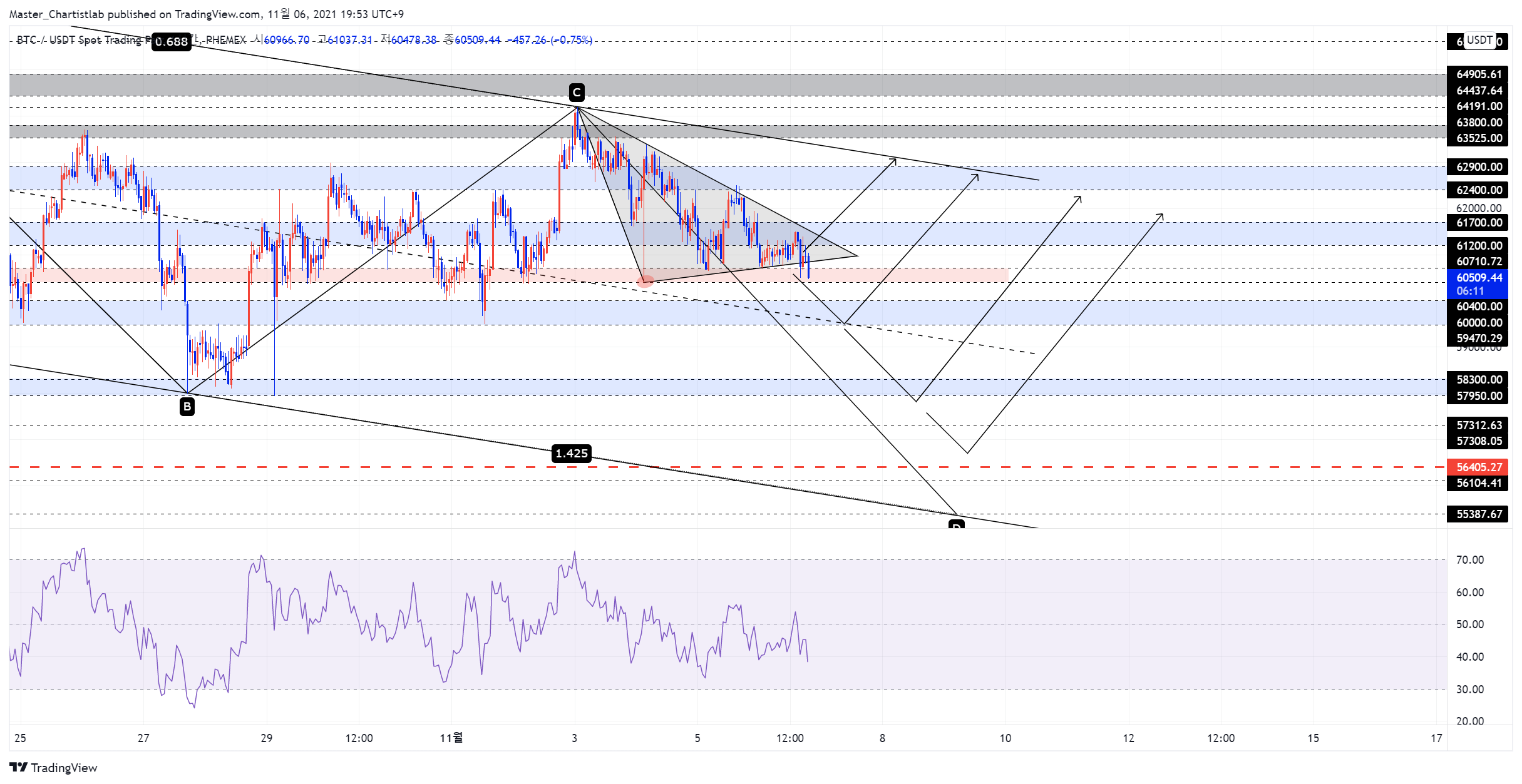Click the 63800.00 price level label
The width and height of the screenshot is (1522, 784).
(1479, 123)
